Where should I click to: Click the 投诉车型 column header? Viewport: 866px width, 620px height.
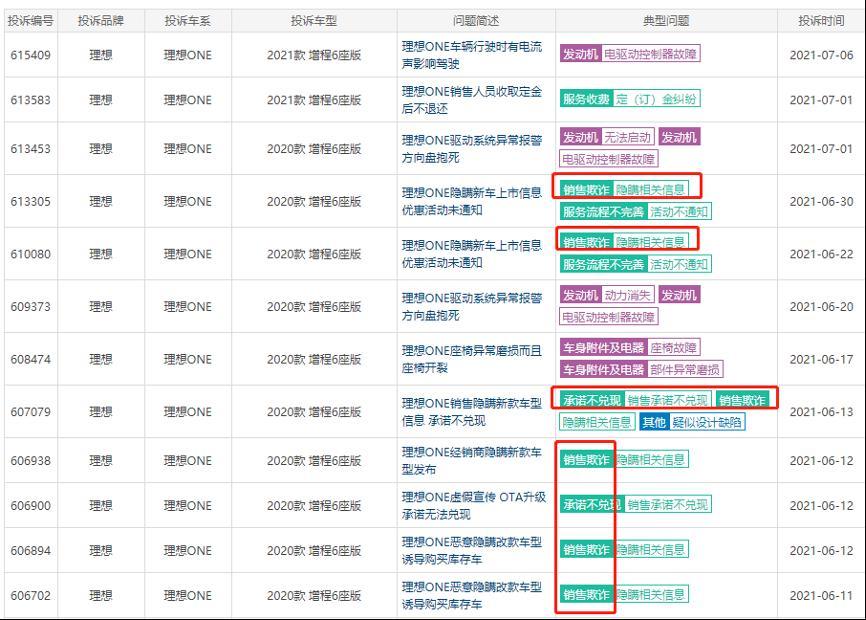pyautogui.click(x=314, y=21)
